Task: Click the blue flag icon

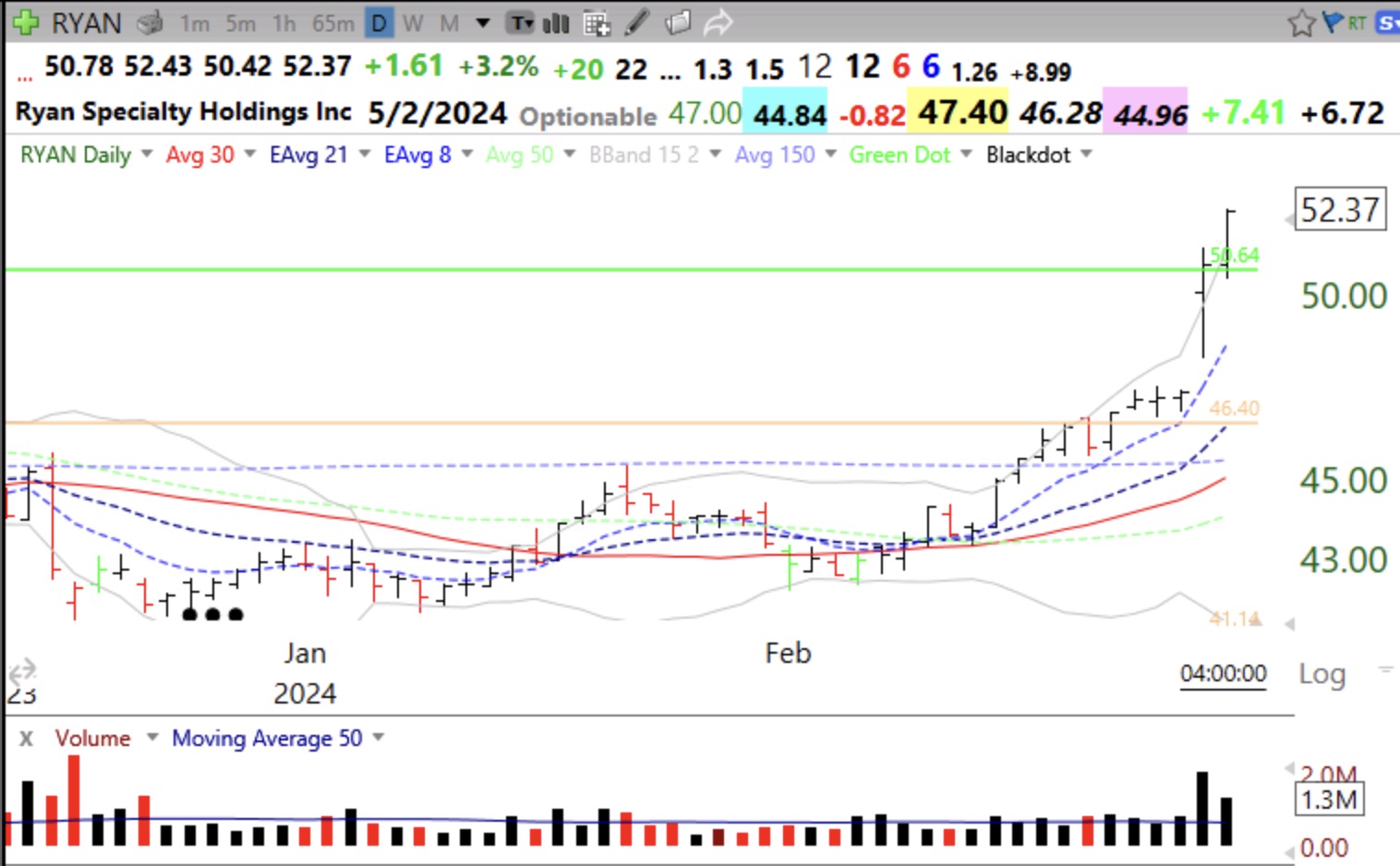Action: pos(1333,22)
